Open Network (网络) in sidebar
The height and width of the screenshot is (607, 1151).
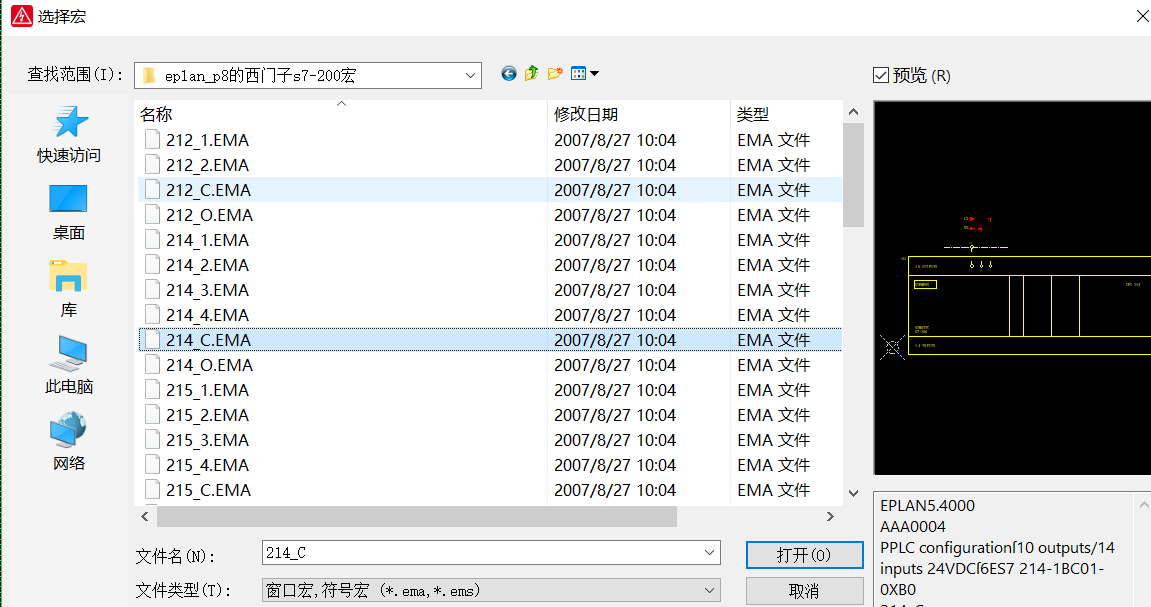click(x=69, y=442)
